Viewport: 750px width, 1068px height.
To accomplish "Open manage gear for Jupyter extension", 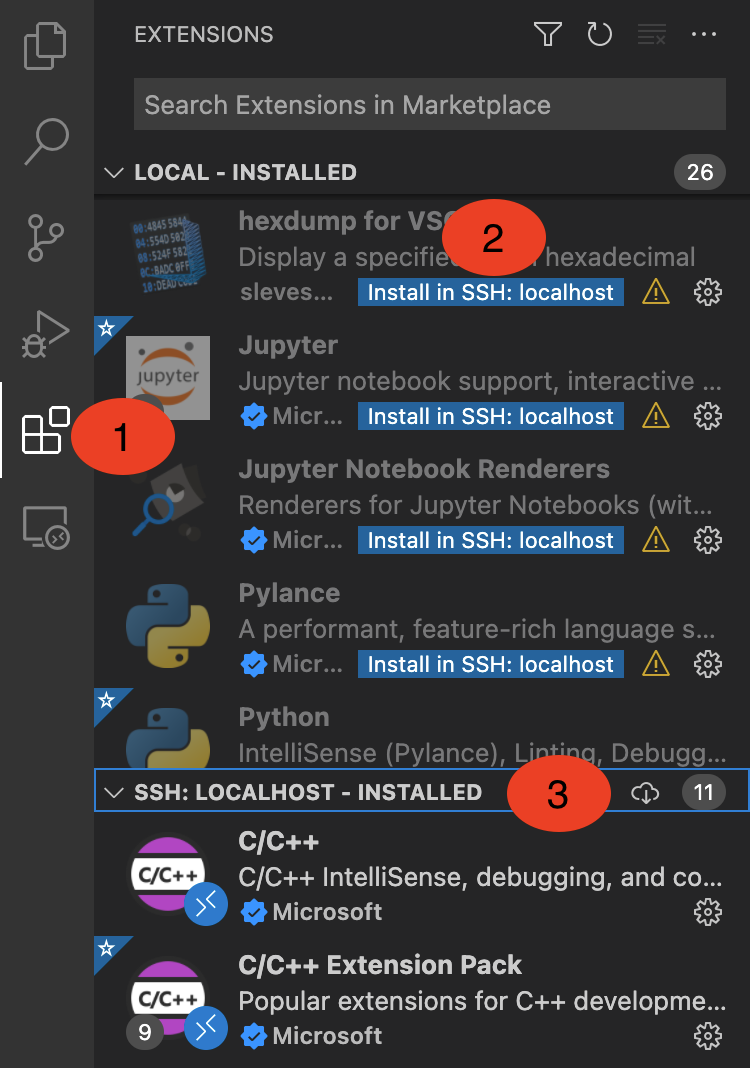I will (708, 416).
